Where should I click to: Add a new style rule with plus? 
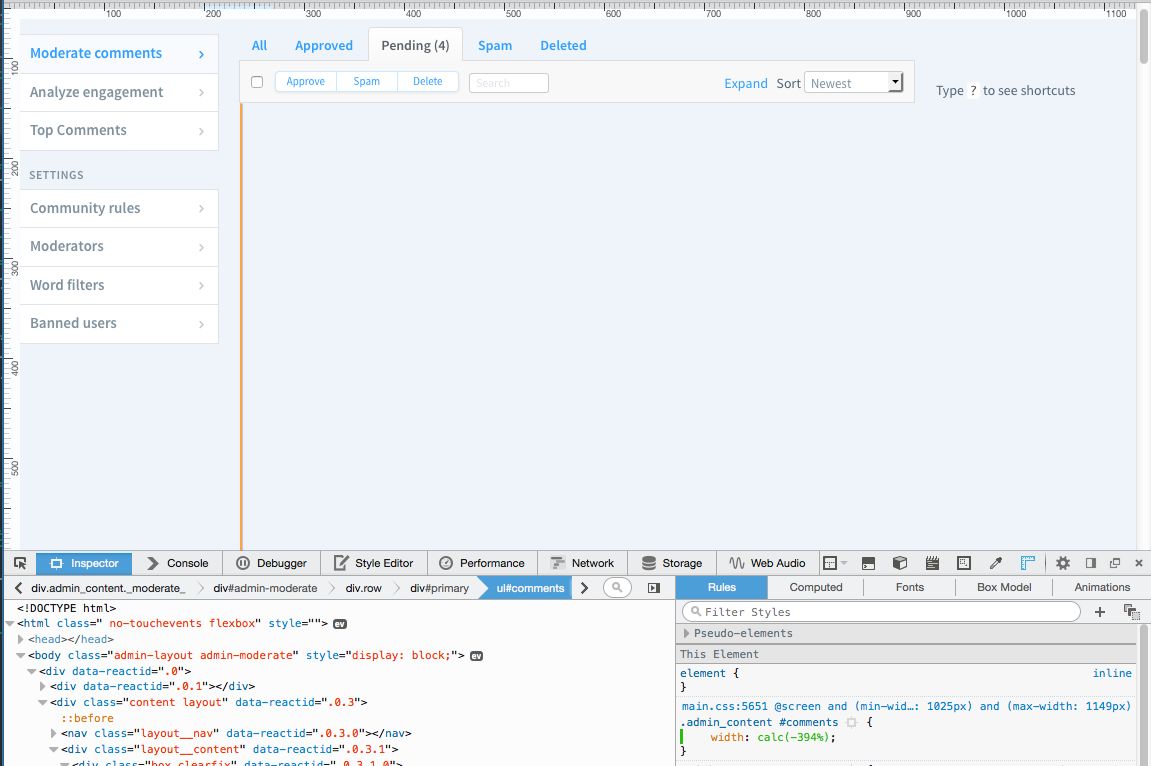(x=1100, y=611)
